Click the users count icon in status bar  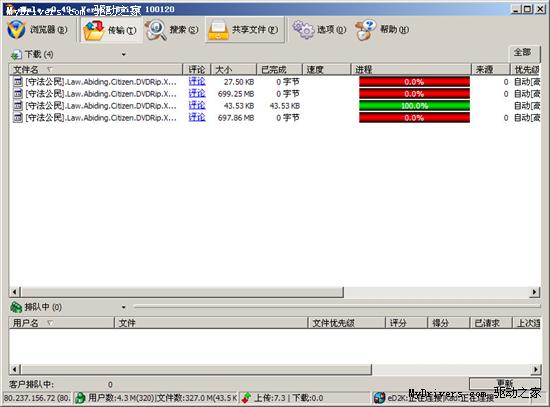(80, 398)
